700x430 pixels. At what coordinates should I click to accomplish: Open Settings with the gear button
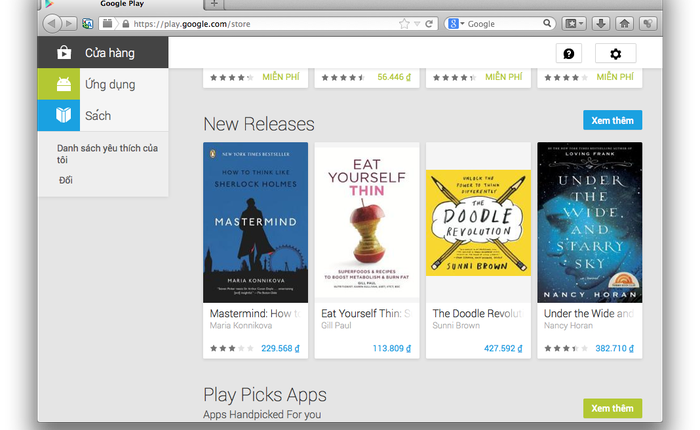coord(616,54)
